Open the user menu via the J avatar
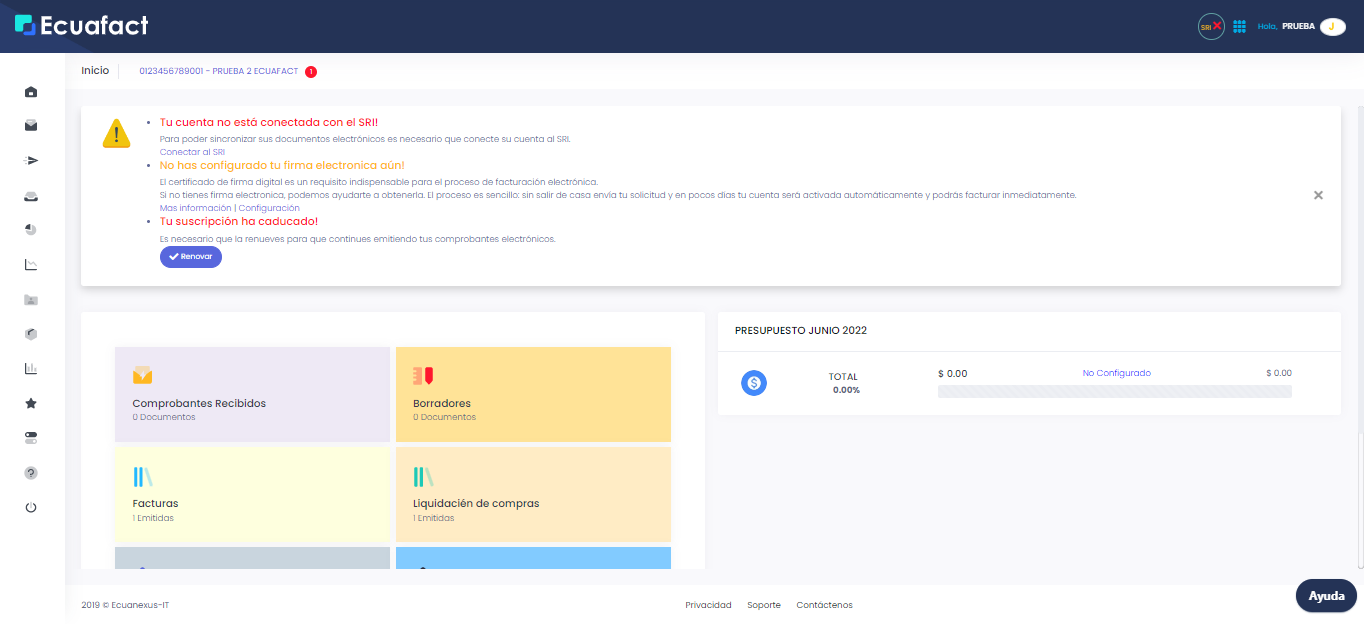This screenshot has width=1364, height=624. pyautogui.click(x=1333, y=27)
